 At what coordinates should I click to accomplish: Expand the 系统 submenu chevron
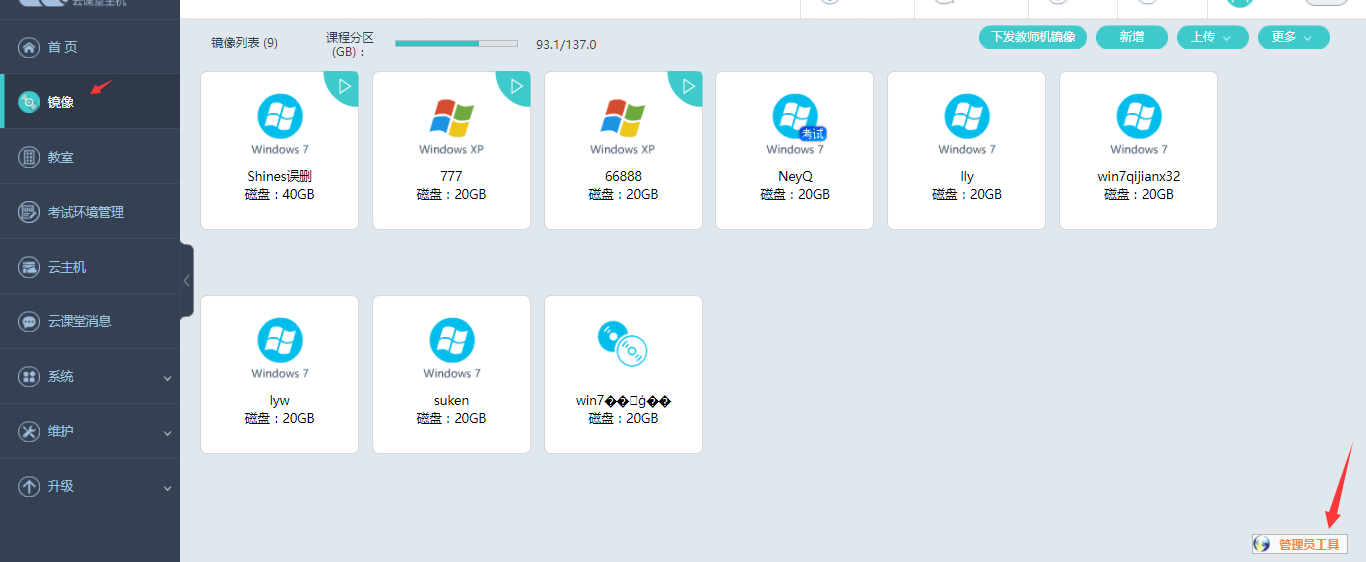[x=167, y=378]
